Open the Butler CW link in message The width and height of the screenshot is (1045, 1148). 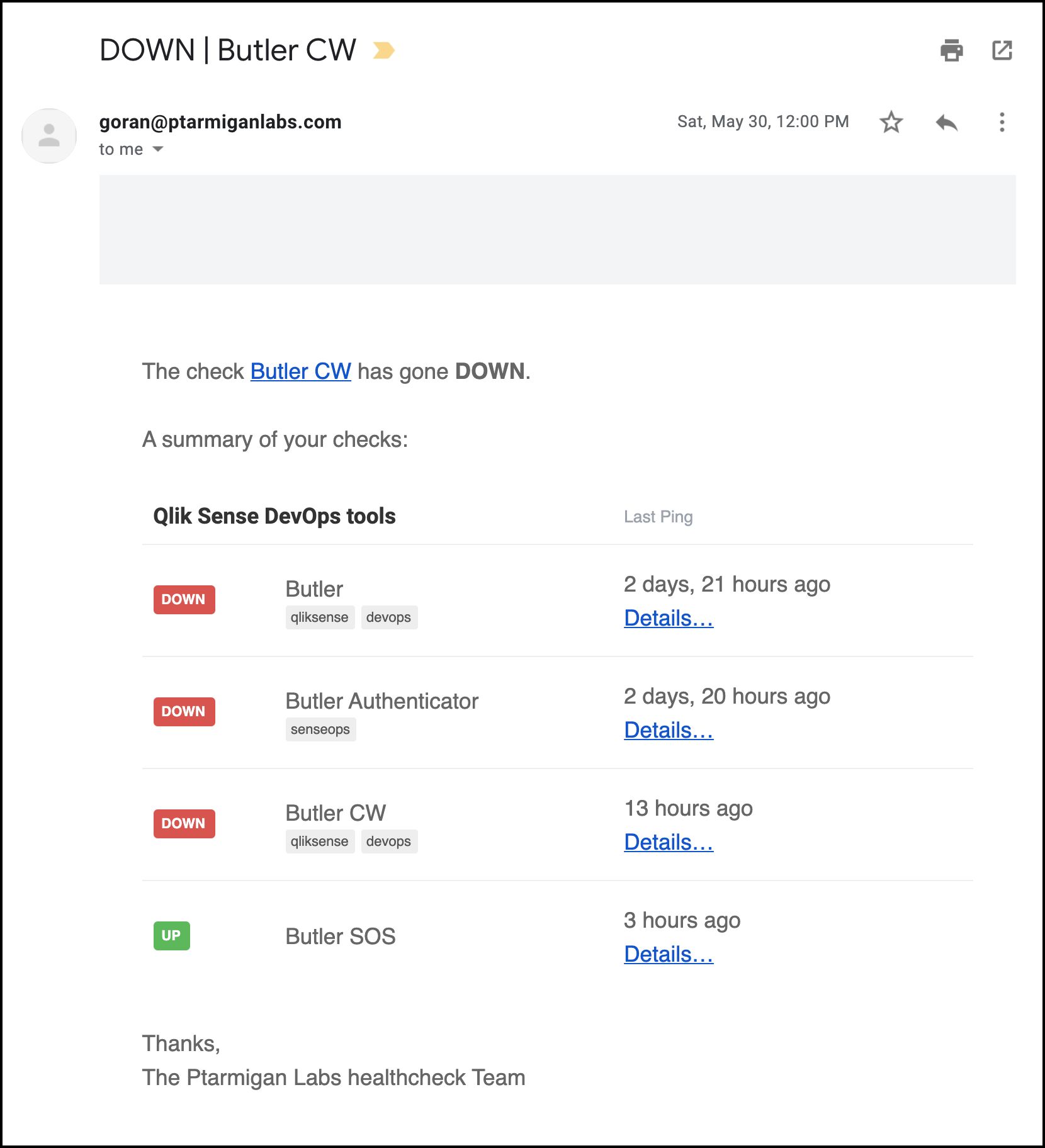tap(300, 371)
